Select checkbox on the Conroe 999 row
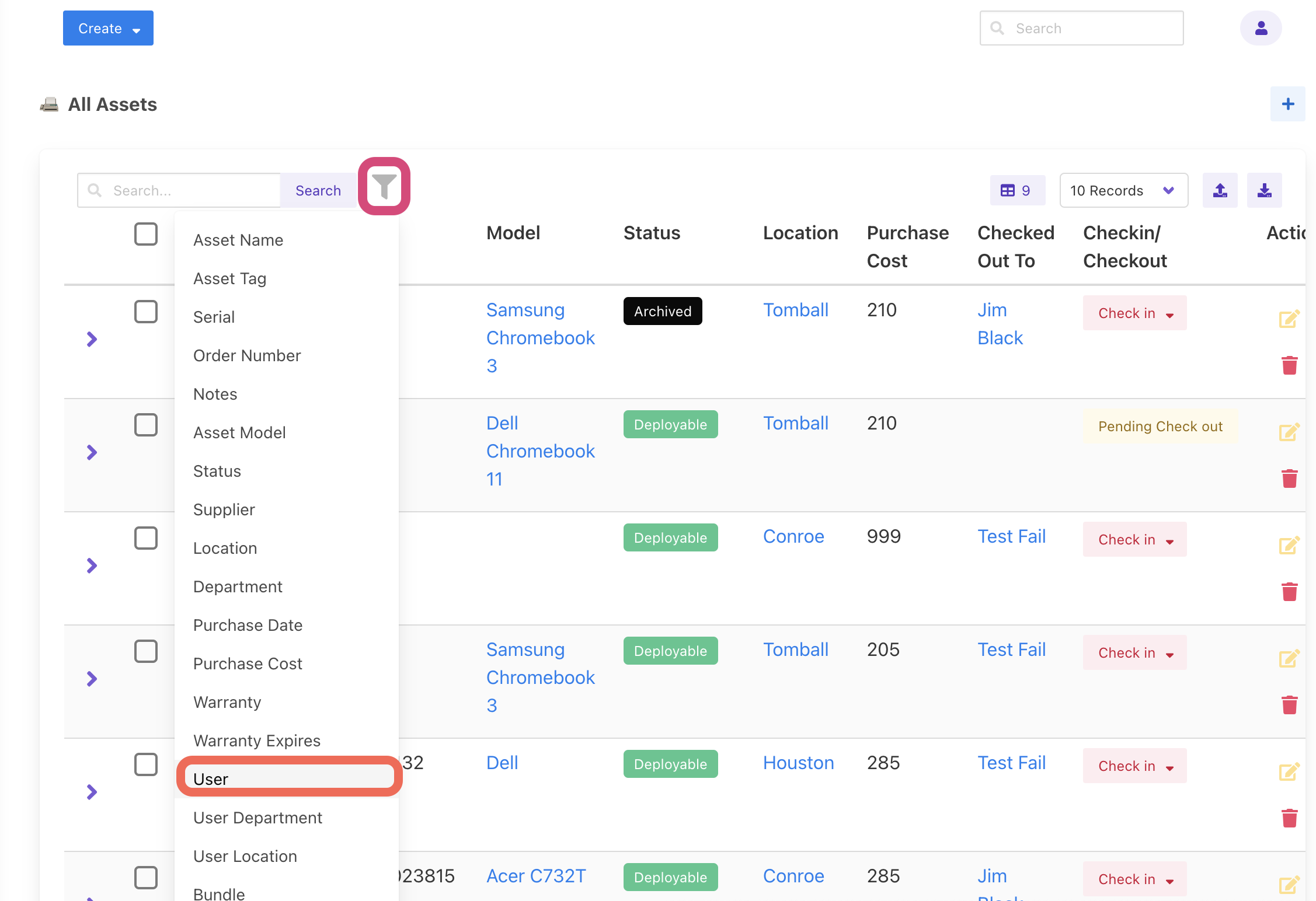This screenshot has height=901, width=1316. [146, 538]
